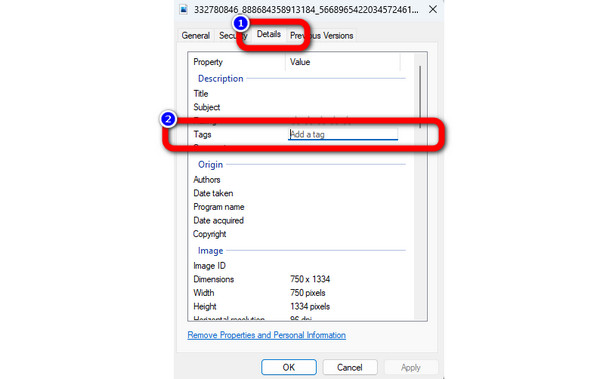
Task: Open the Details tab
Action: click(x=269, y=34)
